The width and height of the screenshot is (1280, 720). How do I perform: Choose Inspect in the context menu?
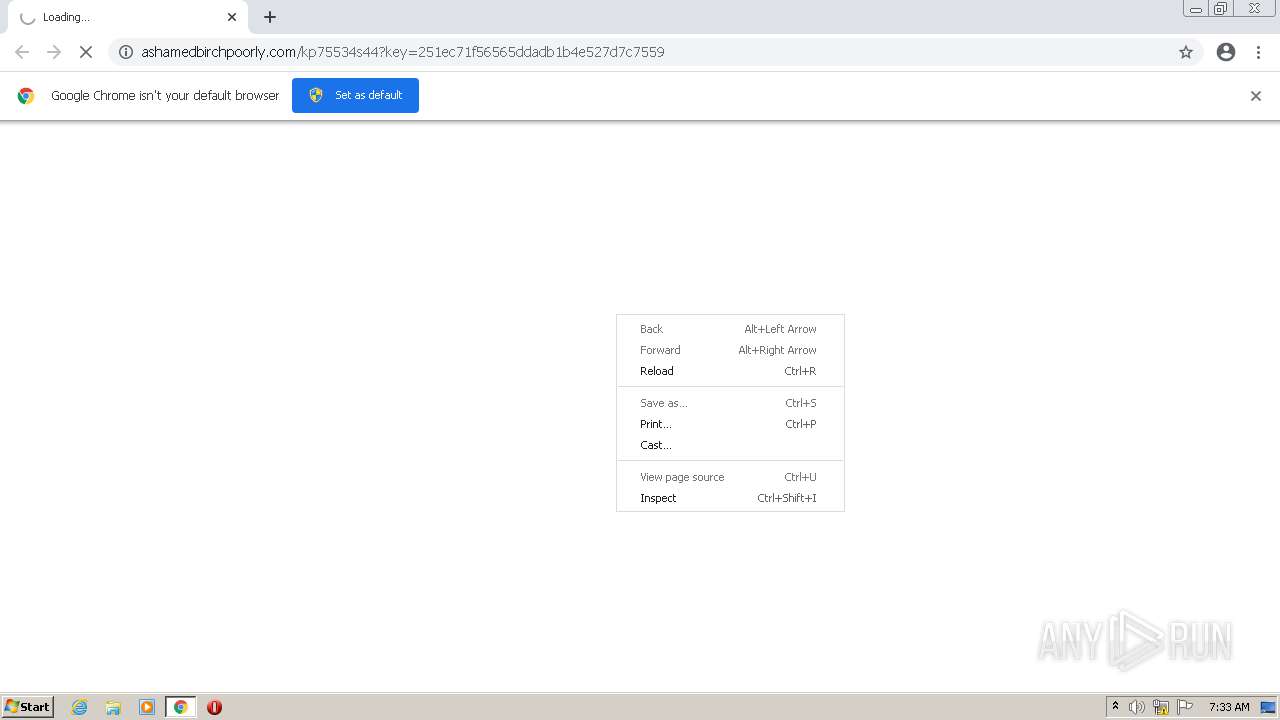coord(730,498)
